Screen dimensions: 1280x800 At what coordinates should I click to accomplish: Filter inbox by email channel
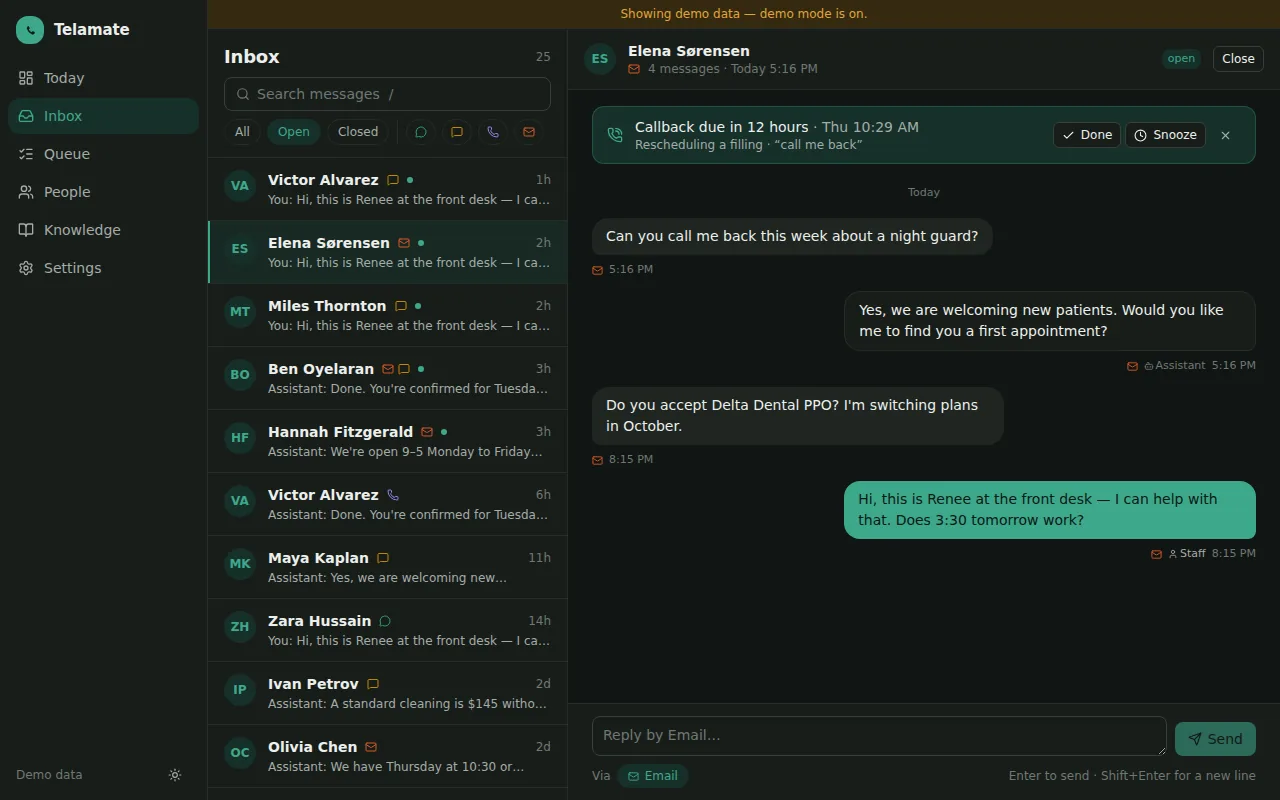point(529,132)
